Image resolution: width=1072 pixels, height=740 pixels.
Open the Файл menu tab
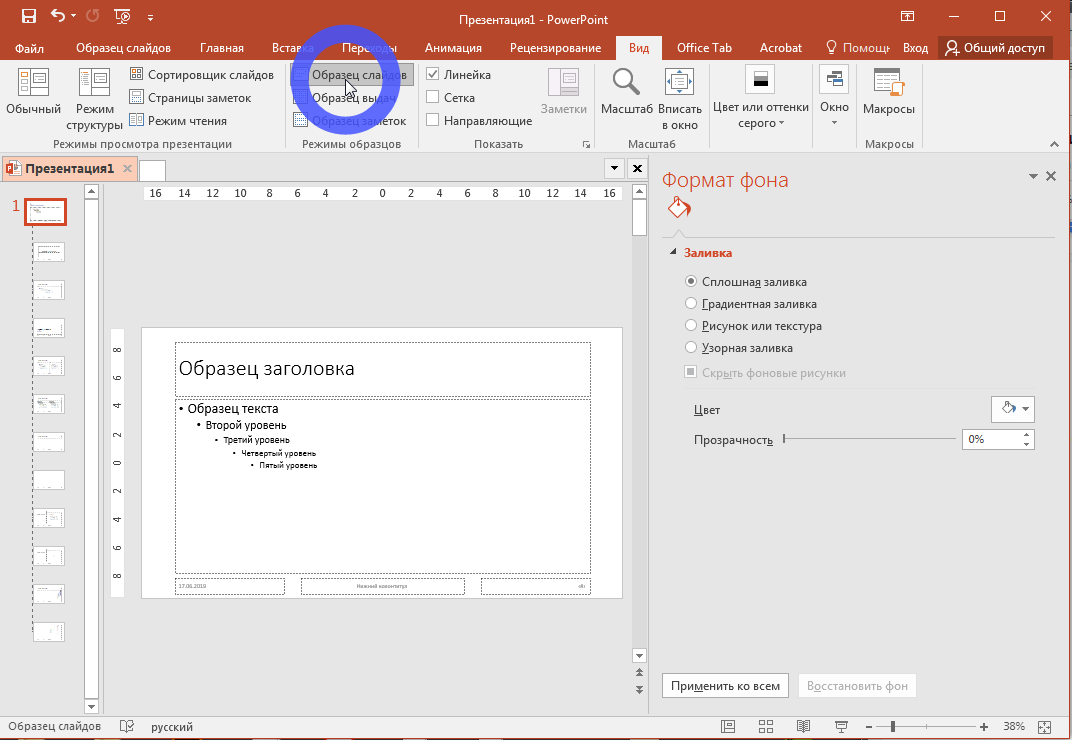(29, 48)
